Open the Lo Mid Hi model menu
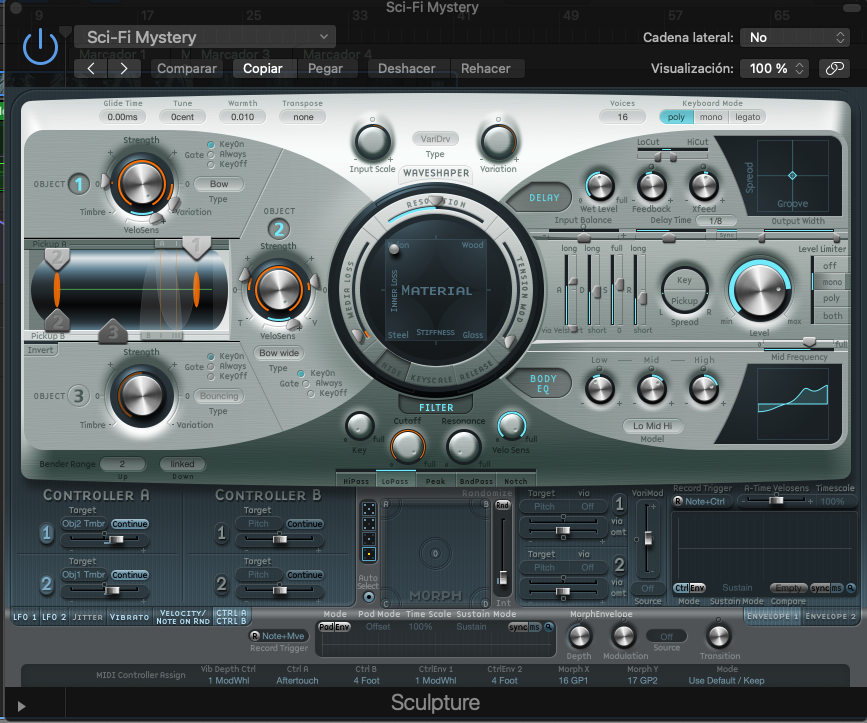This screenshot has height=723, width=867. [x=651, y=425]
